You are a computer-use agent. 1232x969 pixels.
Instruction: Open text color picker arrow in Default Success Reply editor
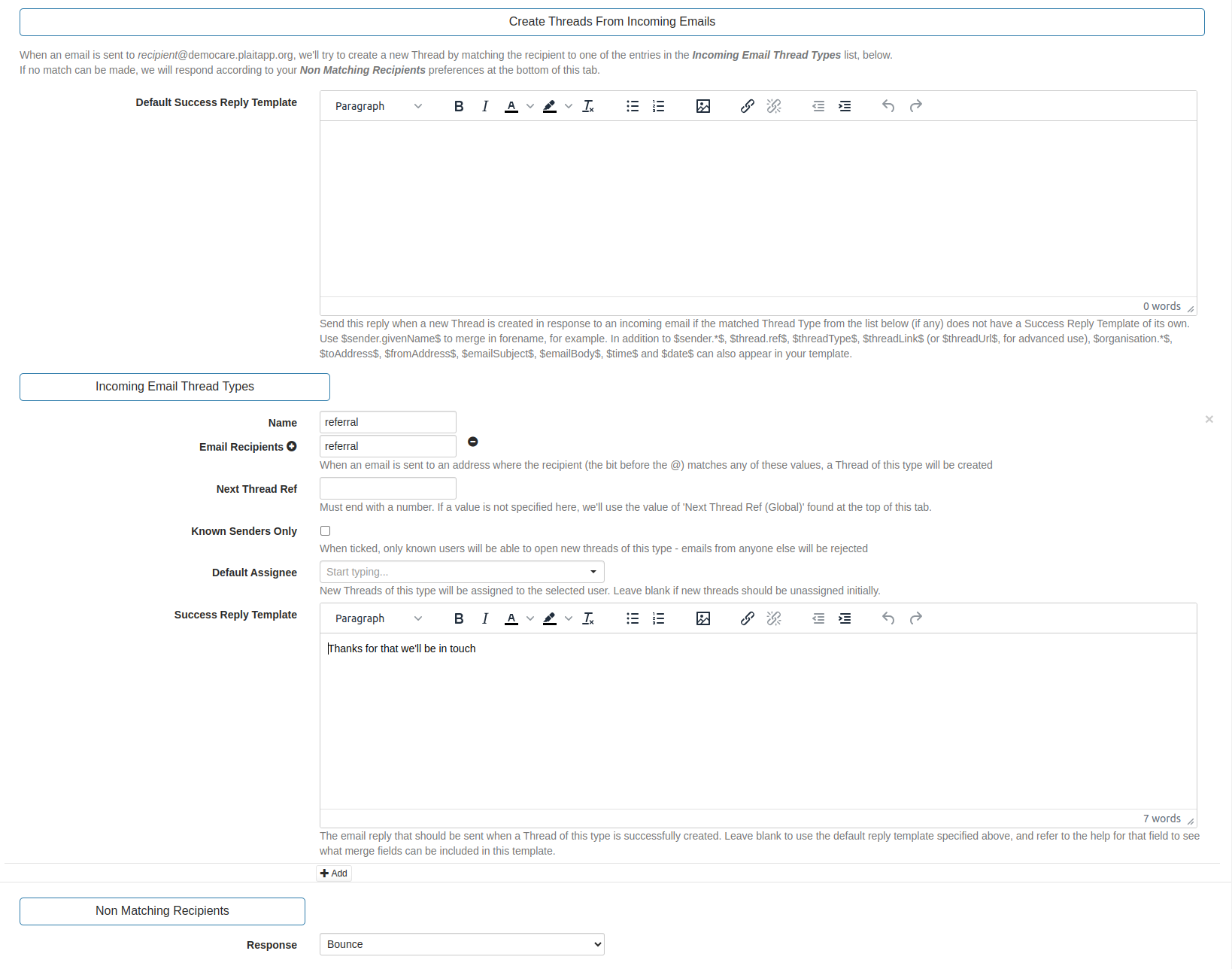(x=530, y=106)
